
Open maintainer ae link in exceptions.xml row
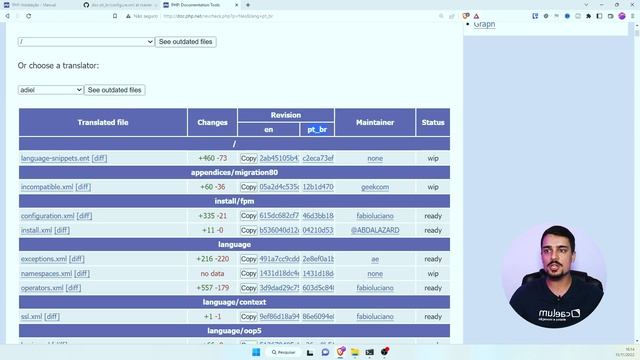[x=375, y=259]
